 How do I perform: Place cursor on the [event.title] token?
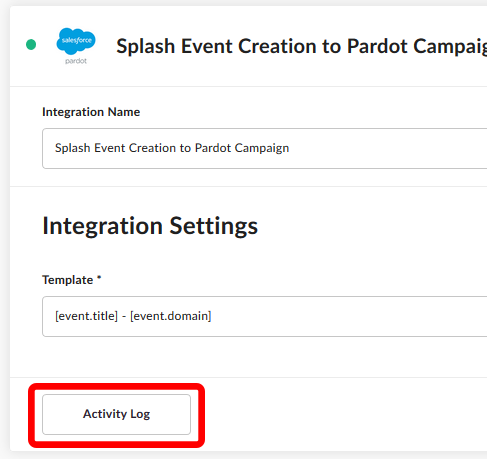click(x=86, y=316)
